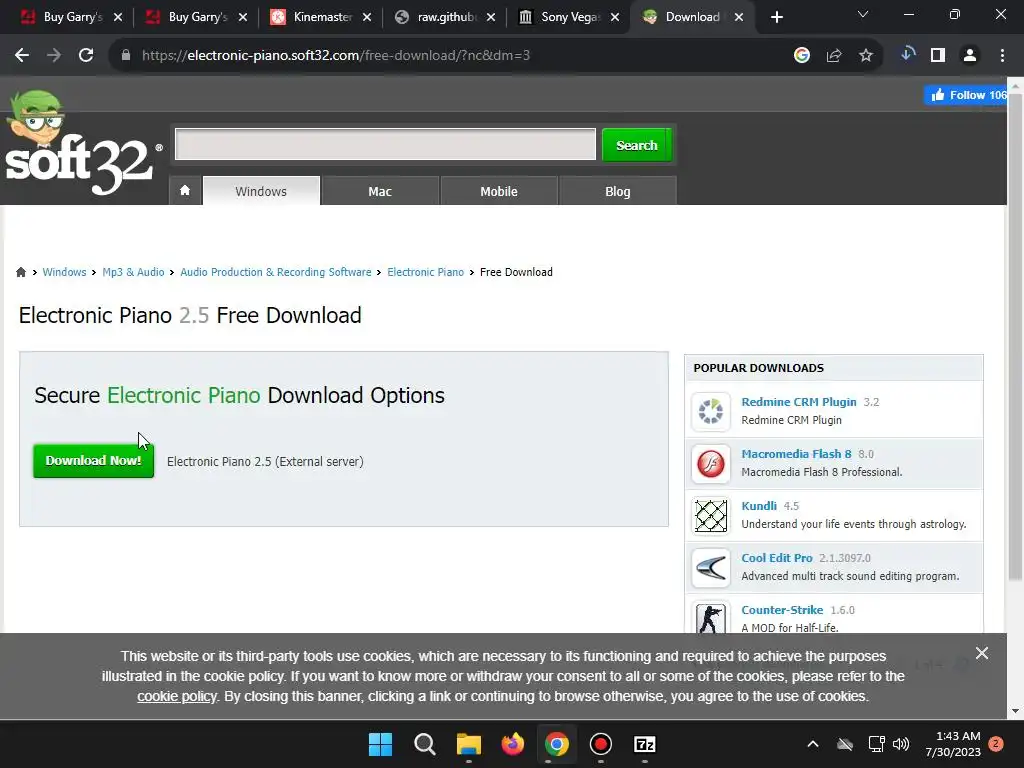Bookmark this page with the star icon
The image size is (1024, 768).
tap(866, 56)
